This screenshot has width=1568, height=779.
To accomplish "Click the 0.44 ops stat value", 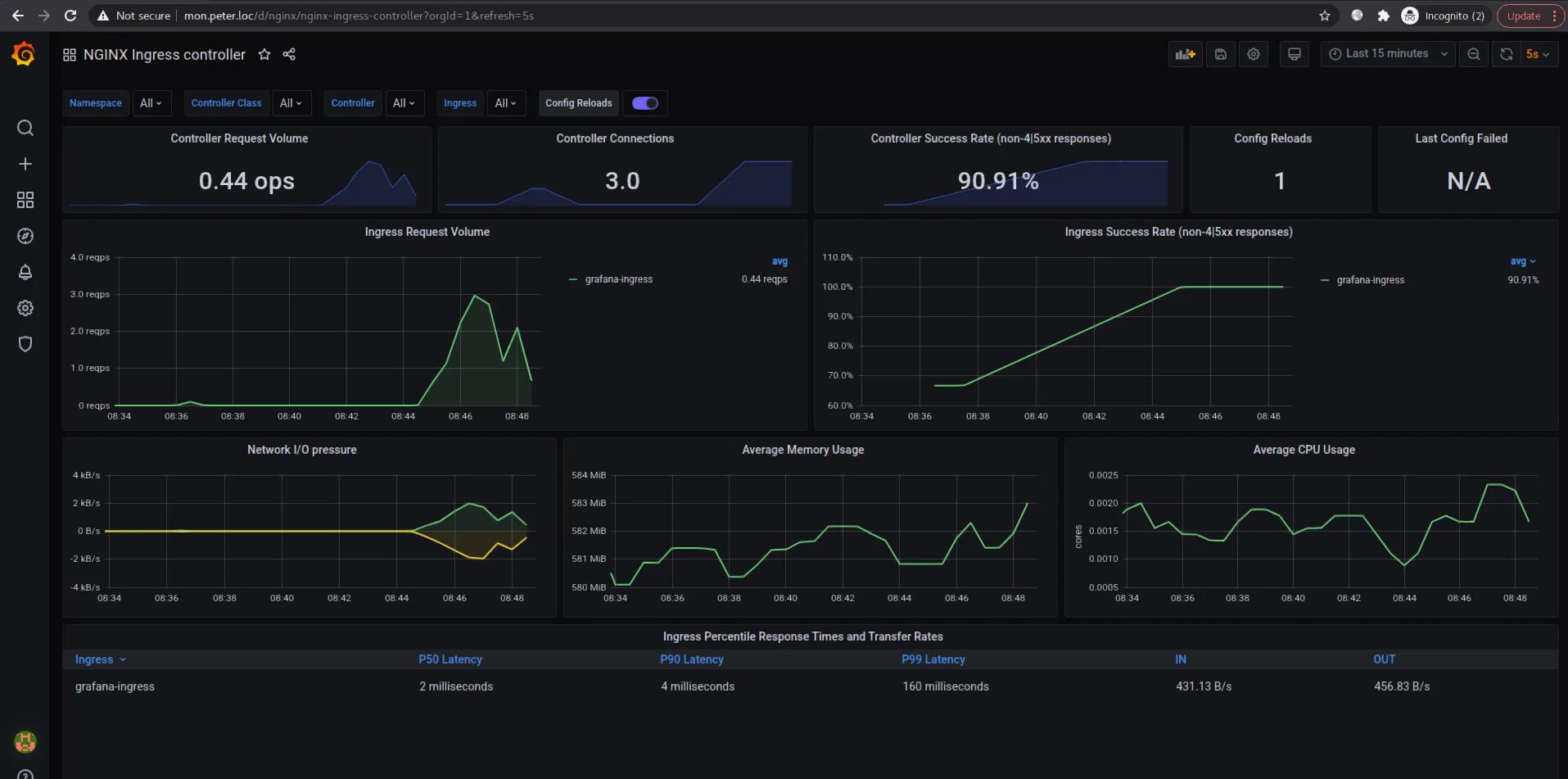I will point(246,181).
